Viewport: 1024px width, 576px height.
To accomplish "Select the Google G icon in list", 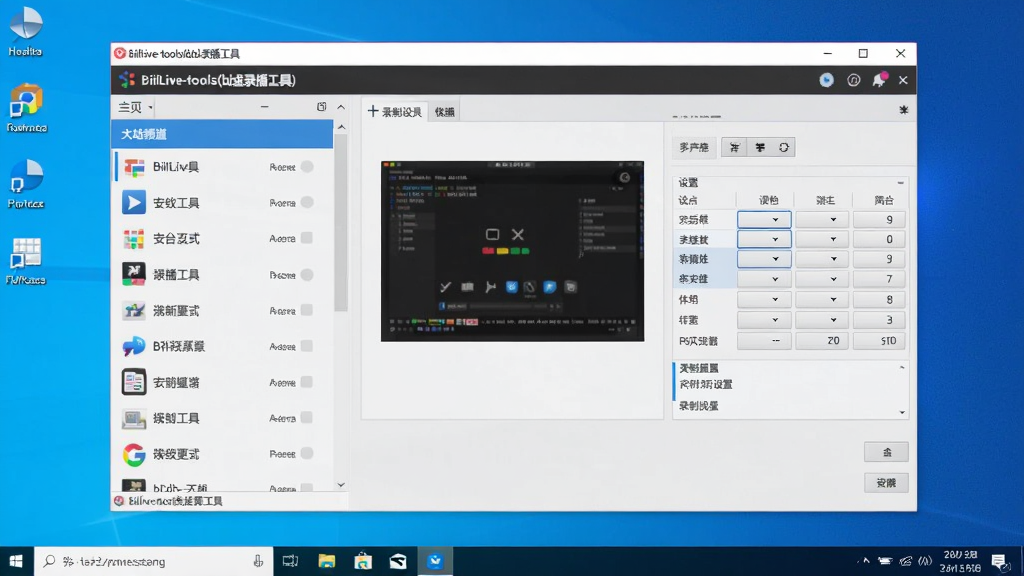I will [134, 455].
